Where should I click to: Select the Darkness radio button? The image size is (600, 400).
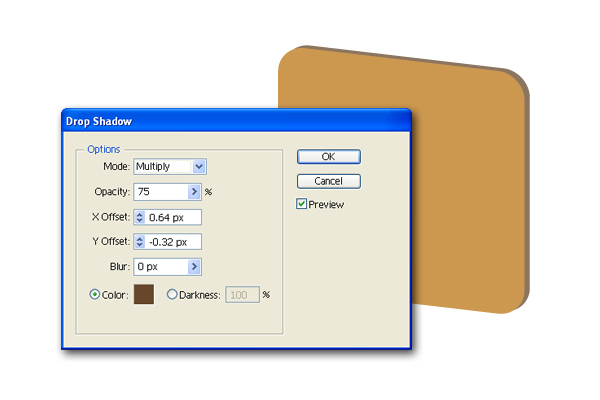(172, 294)
